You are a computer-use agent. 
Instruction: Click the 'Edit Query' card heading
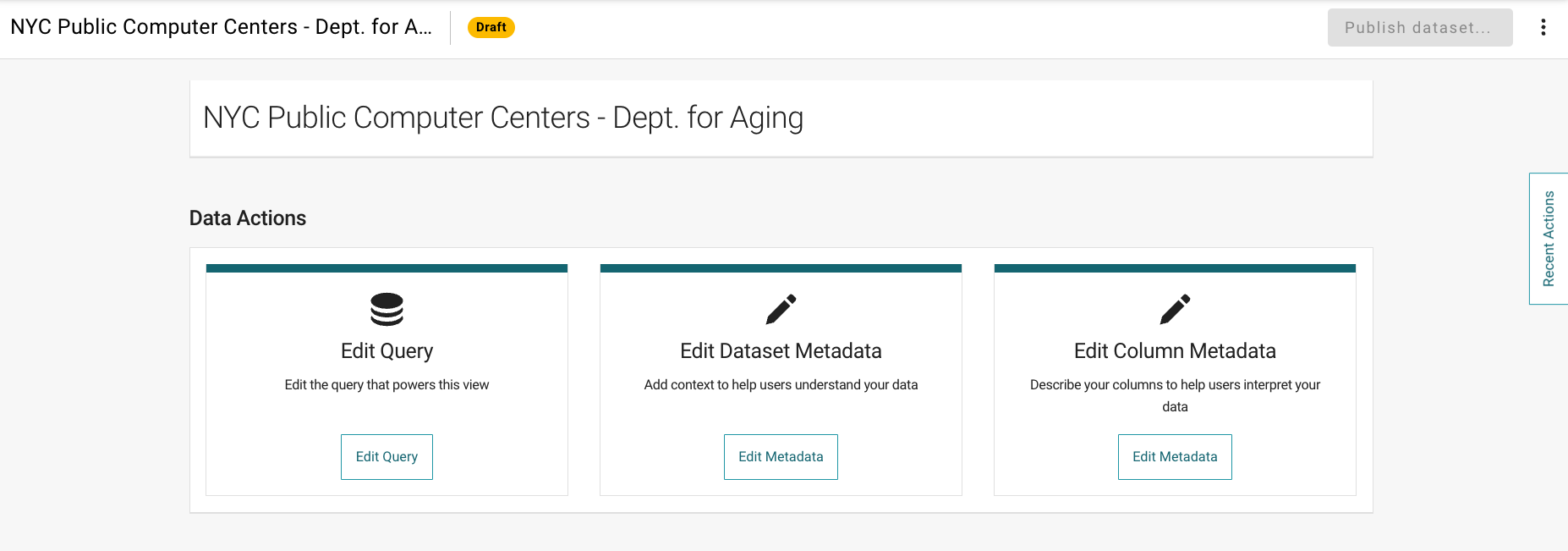(387, 350)
